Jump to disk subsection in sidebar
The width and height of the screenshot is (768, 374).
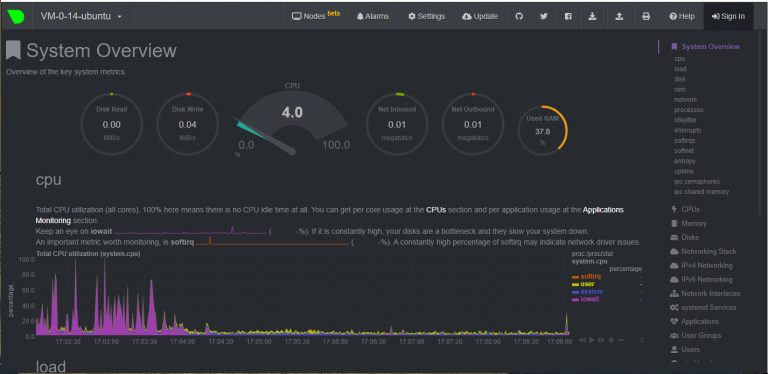(680, 79)
